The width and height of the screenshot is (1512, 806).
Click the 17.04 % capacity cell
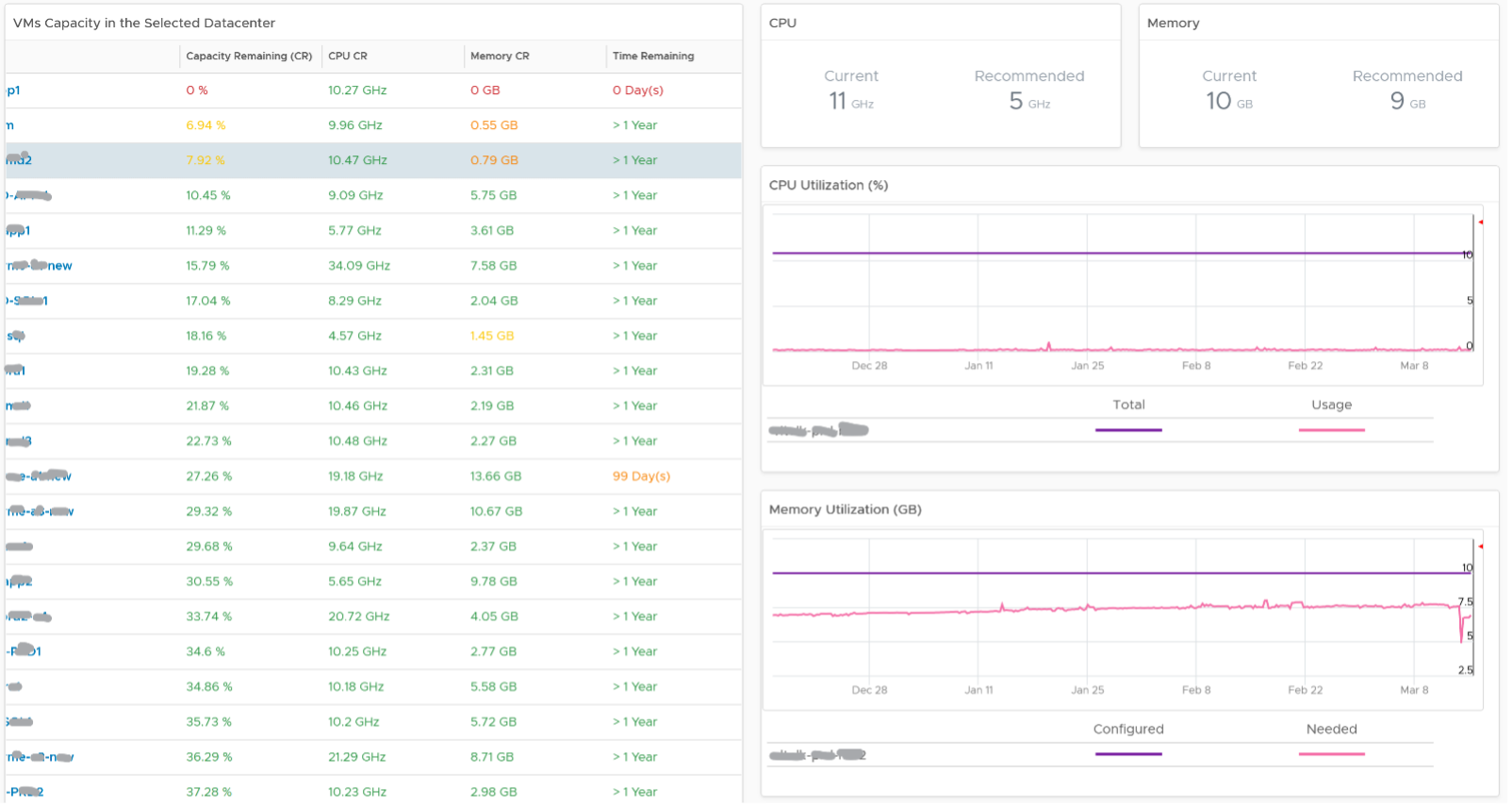208,302
